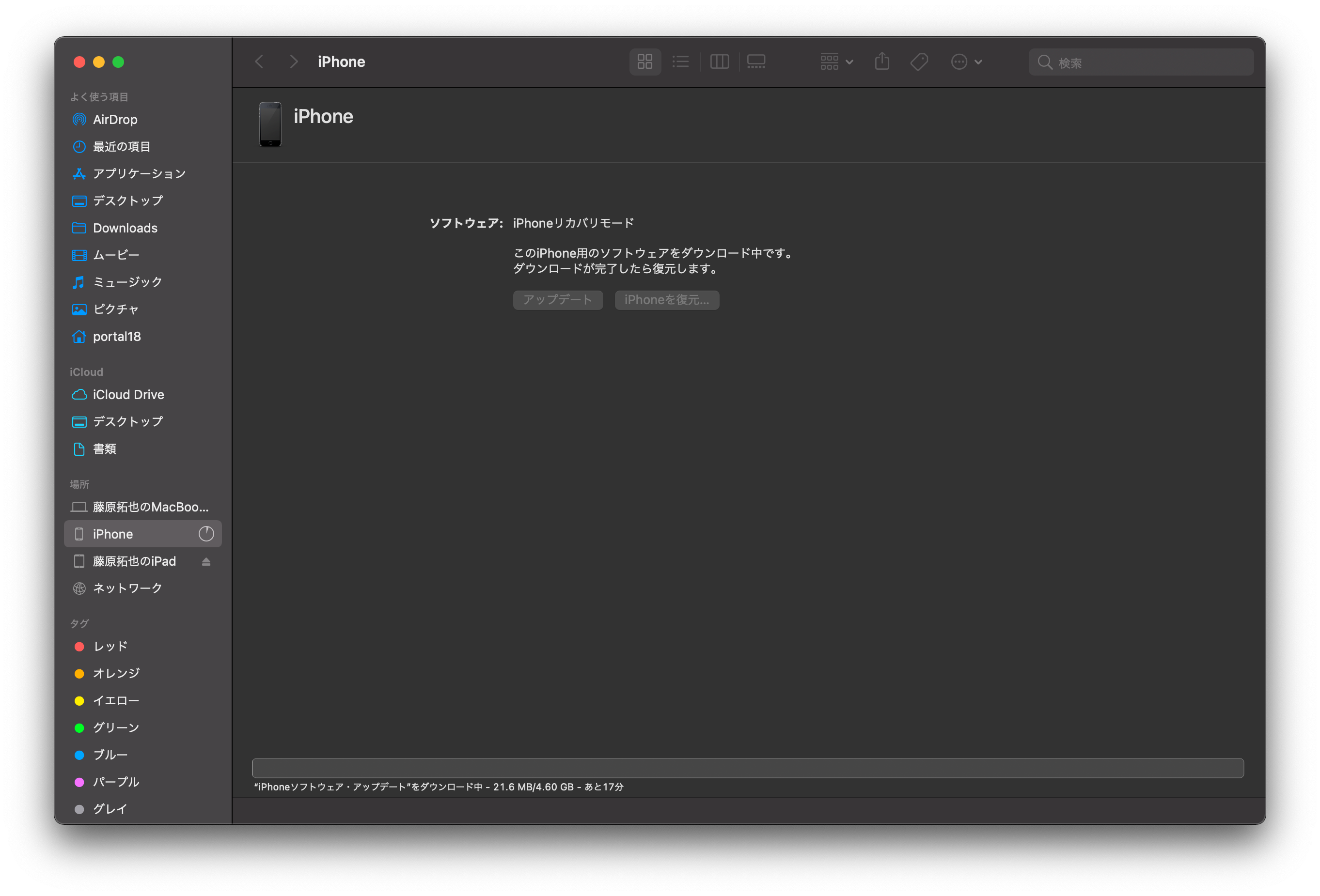Click the Share icon in toolbar
This screenshot has height=896, width=1320.
pyautogui.click(x=881, y=62)
